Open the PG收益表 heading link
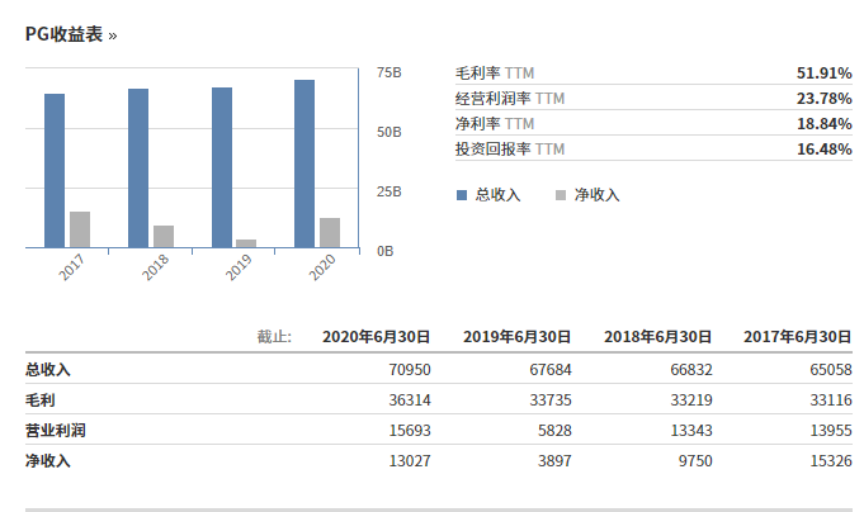864x513 pixels. [71, 35]
